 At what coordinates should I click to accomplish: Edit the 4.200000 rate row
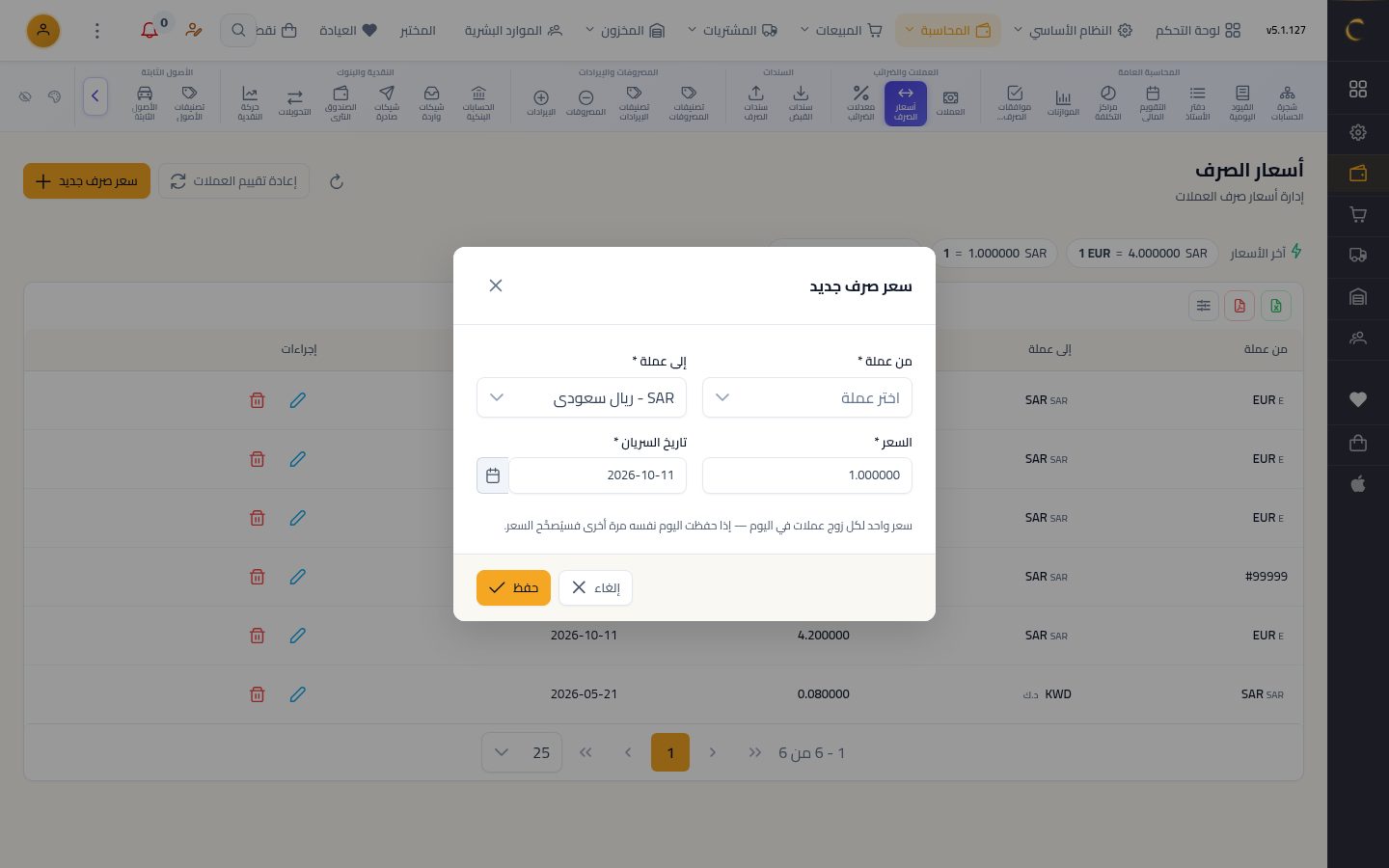(x=298, y=636)
